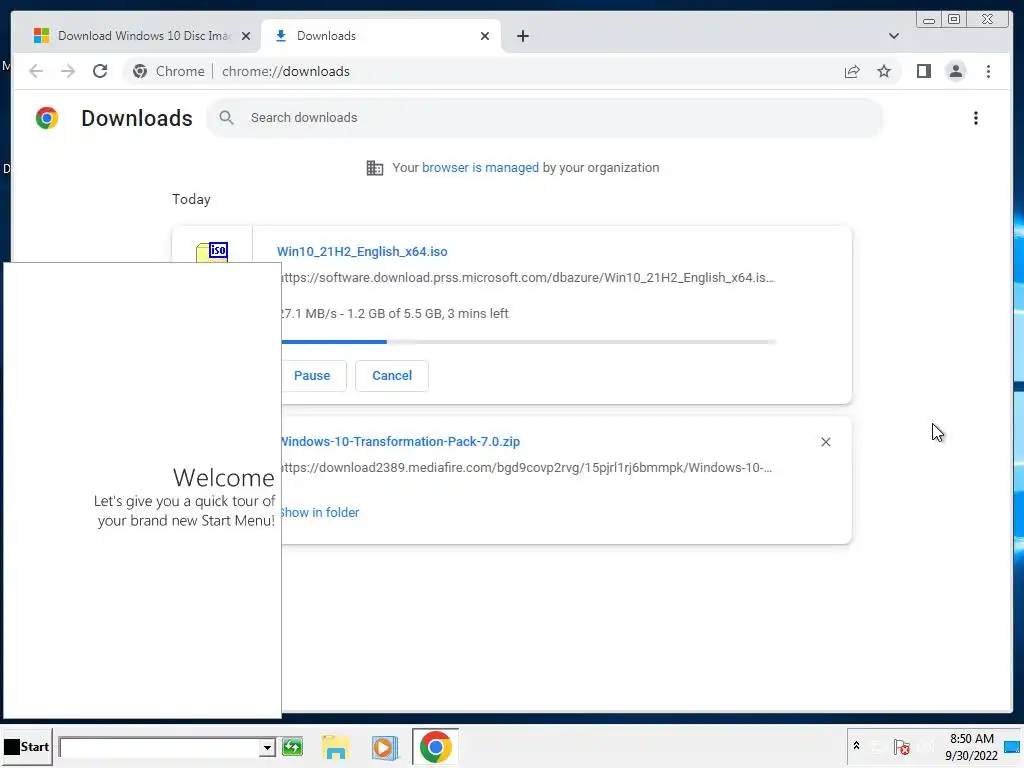
Task: Click the managed organization building icon
Action: click(375, 168)
